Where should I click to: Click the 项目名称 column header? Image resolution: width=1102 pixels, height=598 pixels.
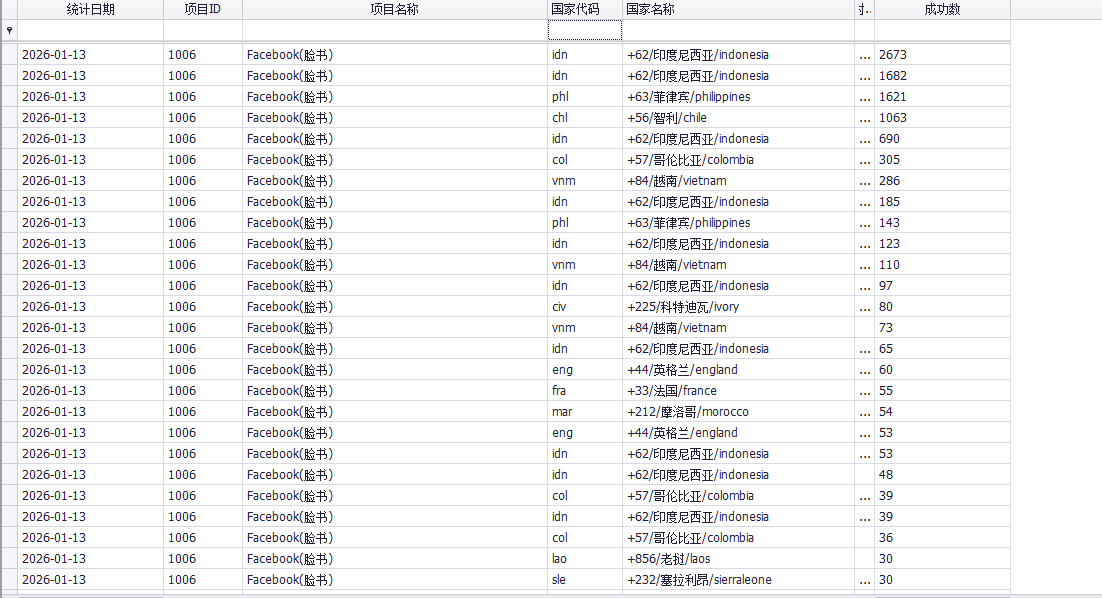394,9
